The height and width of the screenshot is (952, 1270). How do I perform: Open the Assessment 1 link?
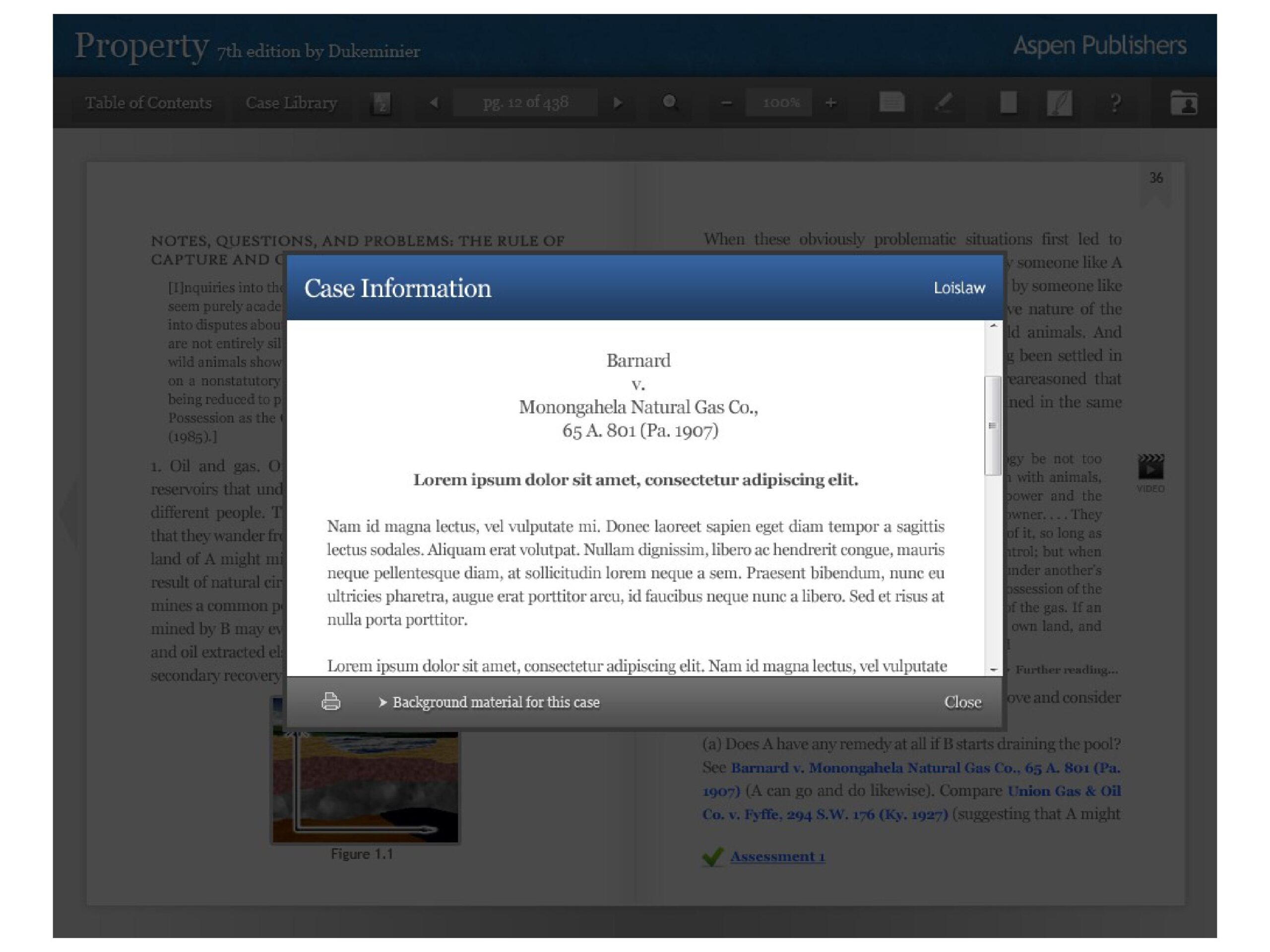[x=777, y=856]
